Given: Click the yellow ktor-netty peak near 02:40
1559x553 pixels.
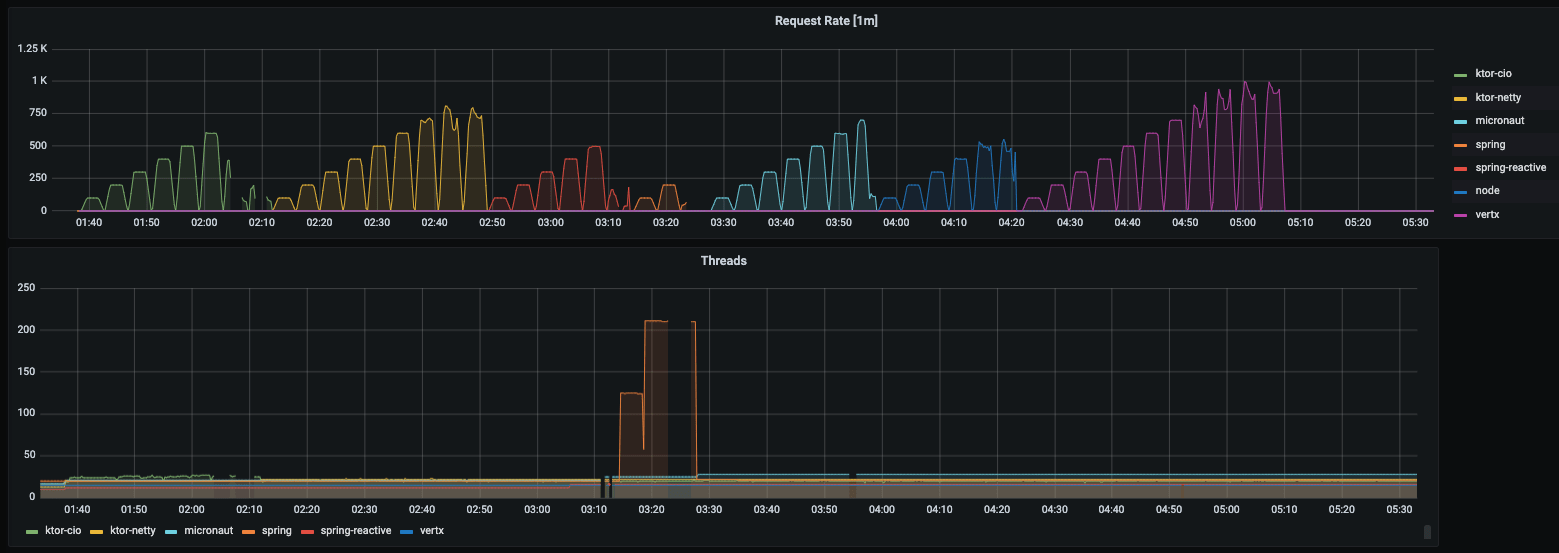Looking at the screenshot, I should point(447,108).
